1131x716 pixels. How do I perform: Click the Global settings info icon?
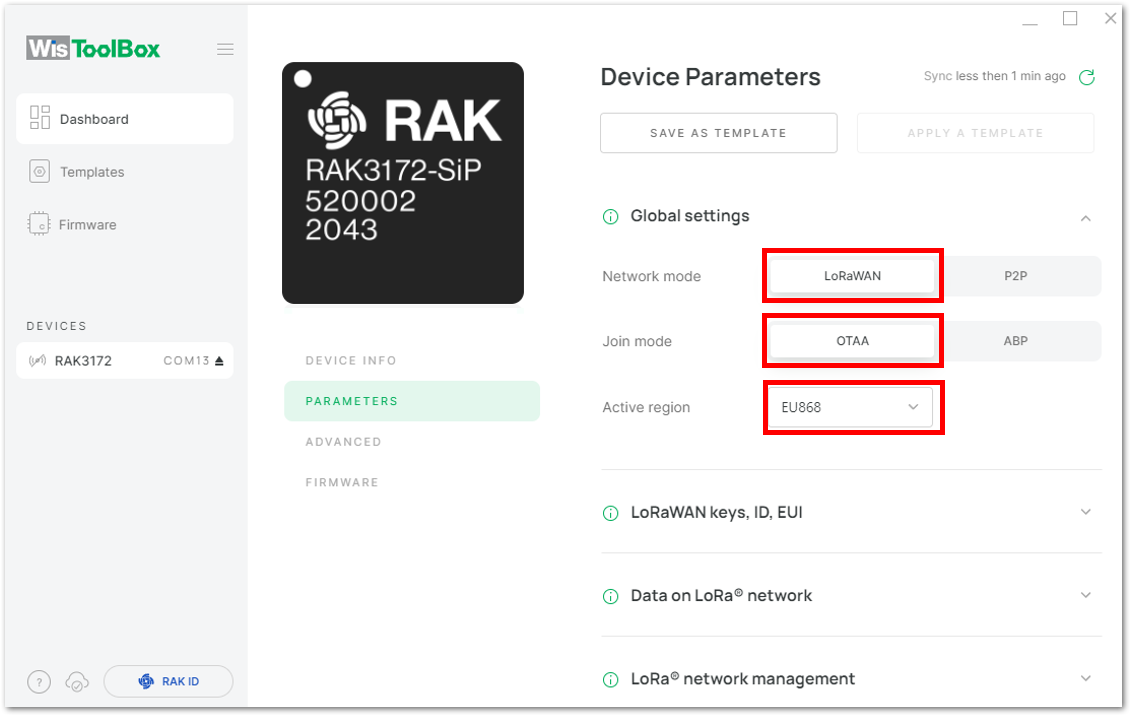(x=610, y=216)
